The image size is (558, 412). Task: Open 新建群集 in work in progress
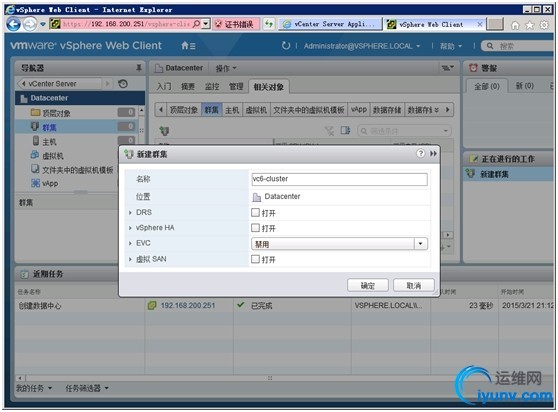coord(509,174)
